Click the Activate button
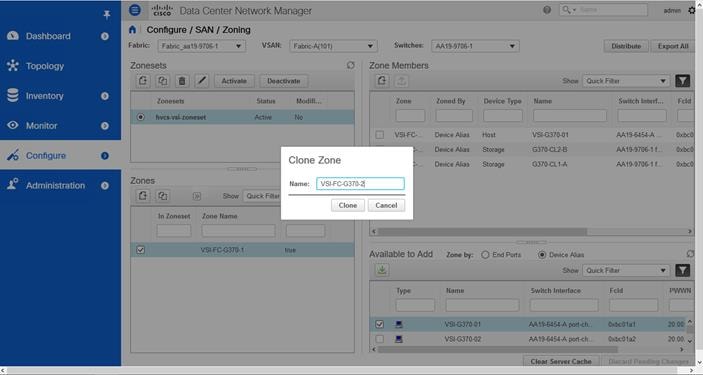Screen dimensions: 703x375 [x=234, y=81]
